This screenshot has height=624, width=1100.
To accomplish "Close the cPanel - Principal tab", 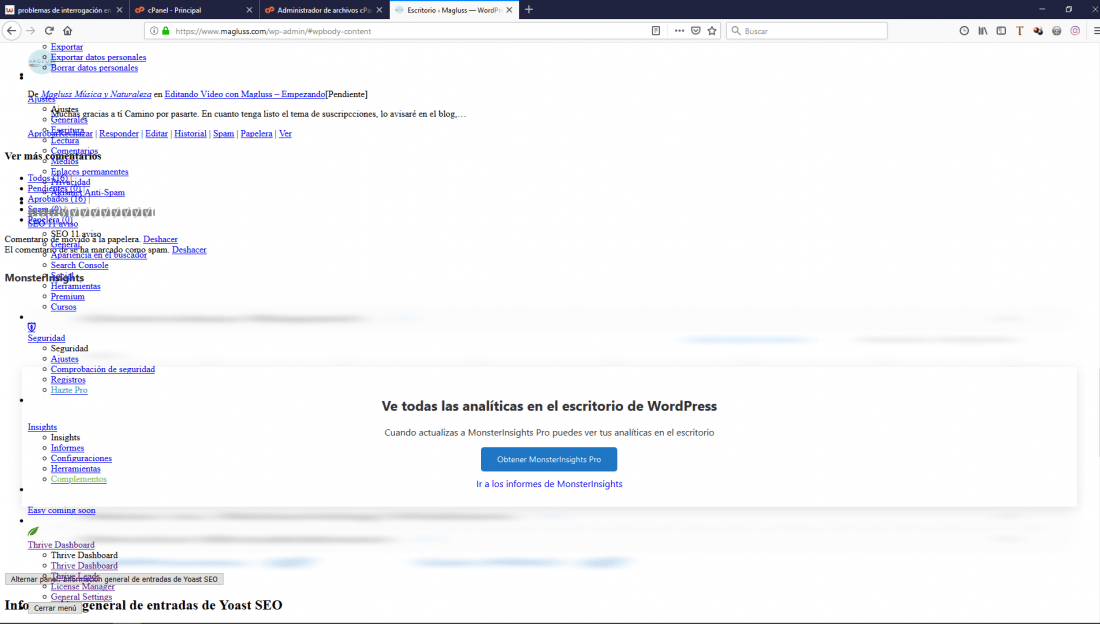I will coord(249,10).
